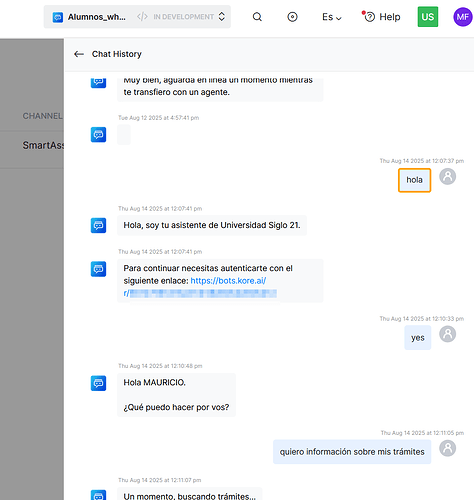Click the Hola, soy tu asistente message

click(x=212, y=225)
